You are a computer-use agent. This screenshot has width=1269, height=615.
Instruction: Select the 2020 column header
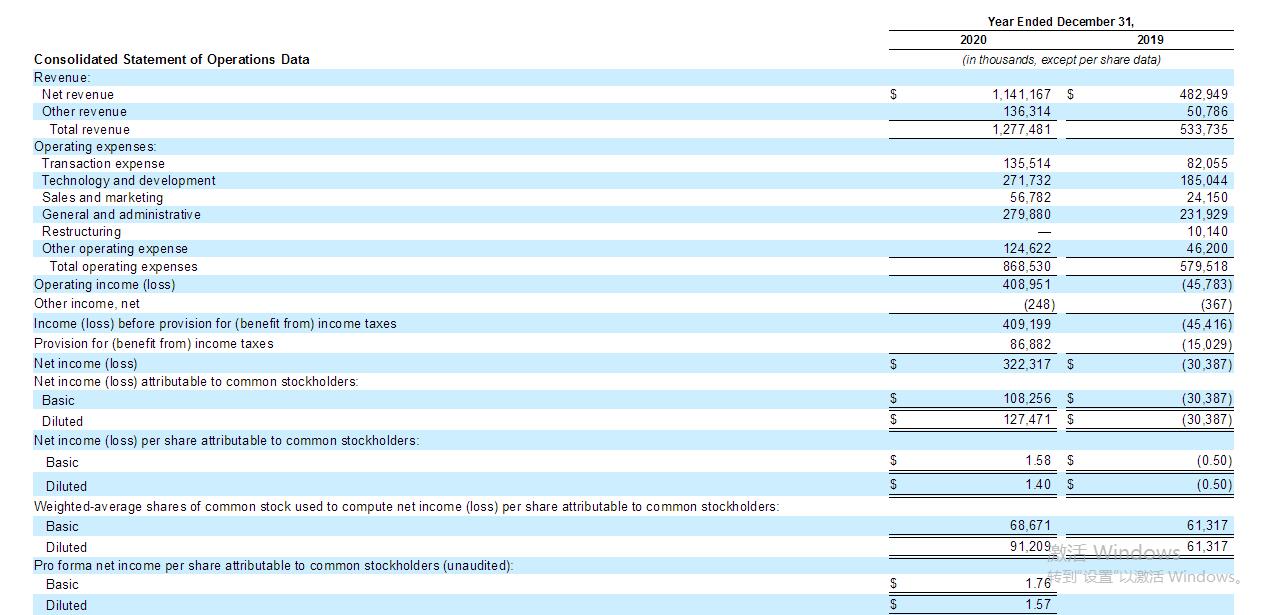[973, 40]
